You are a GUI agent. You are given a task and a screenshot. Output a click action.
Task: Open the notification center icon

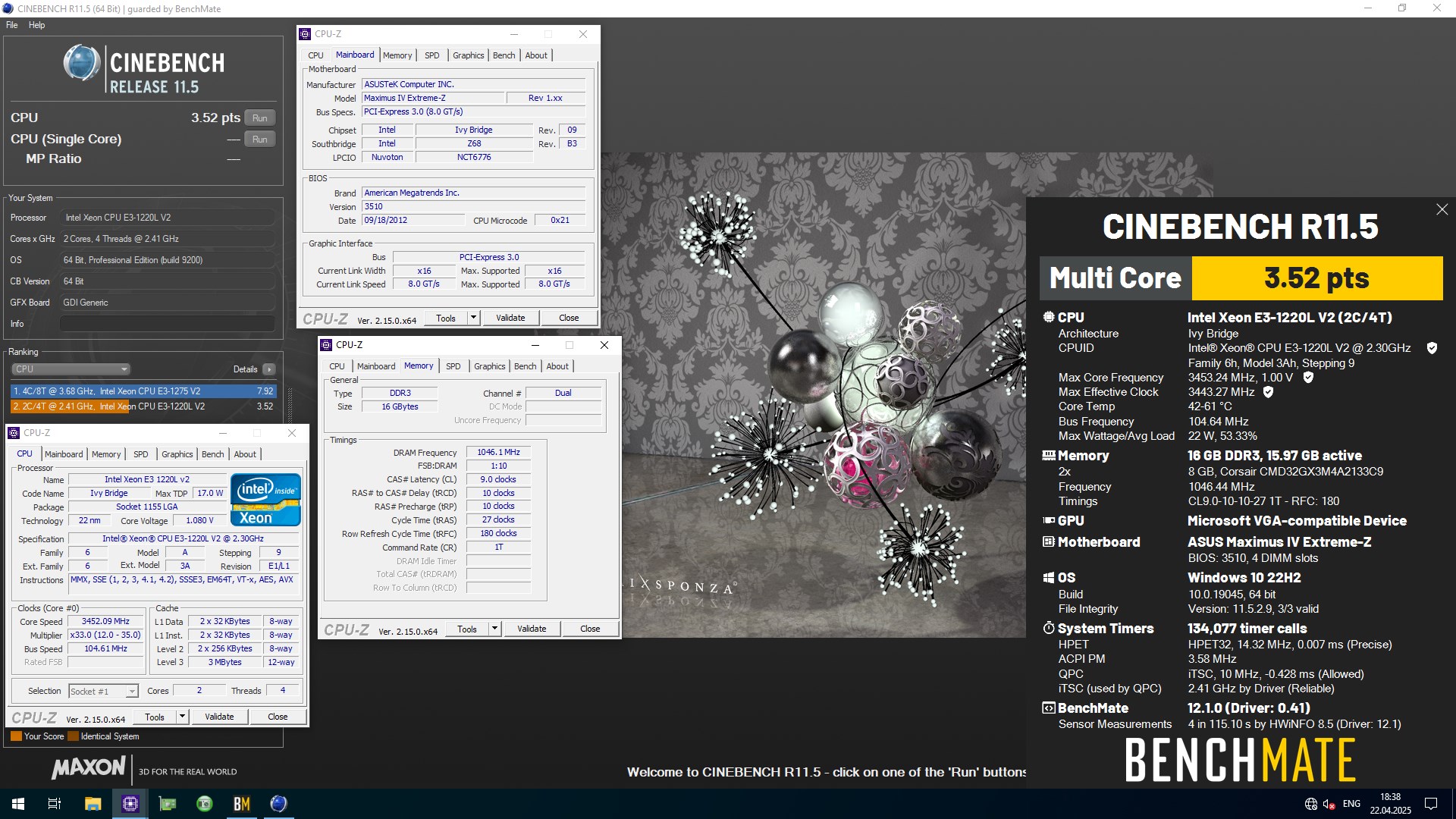pos(1431,804)
